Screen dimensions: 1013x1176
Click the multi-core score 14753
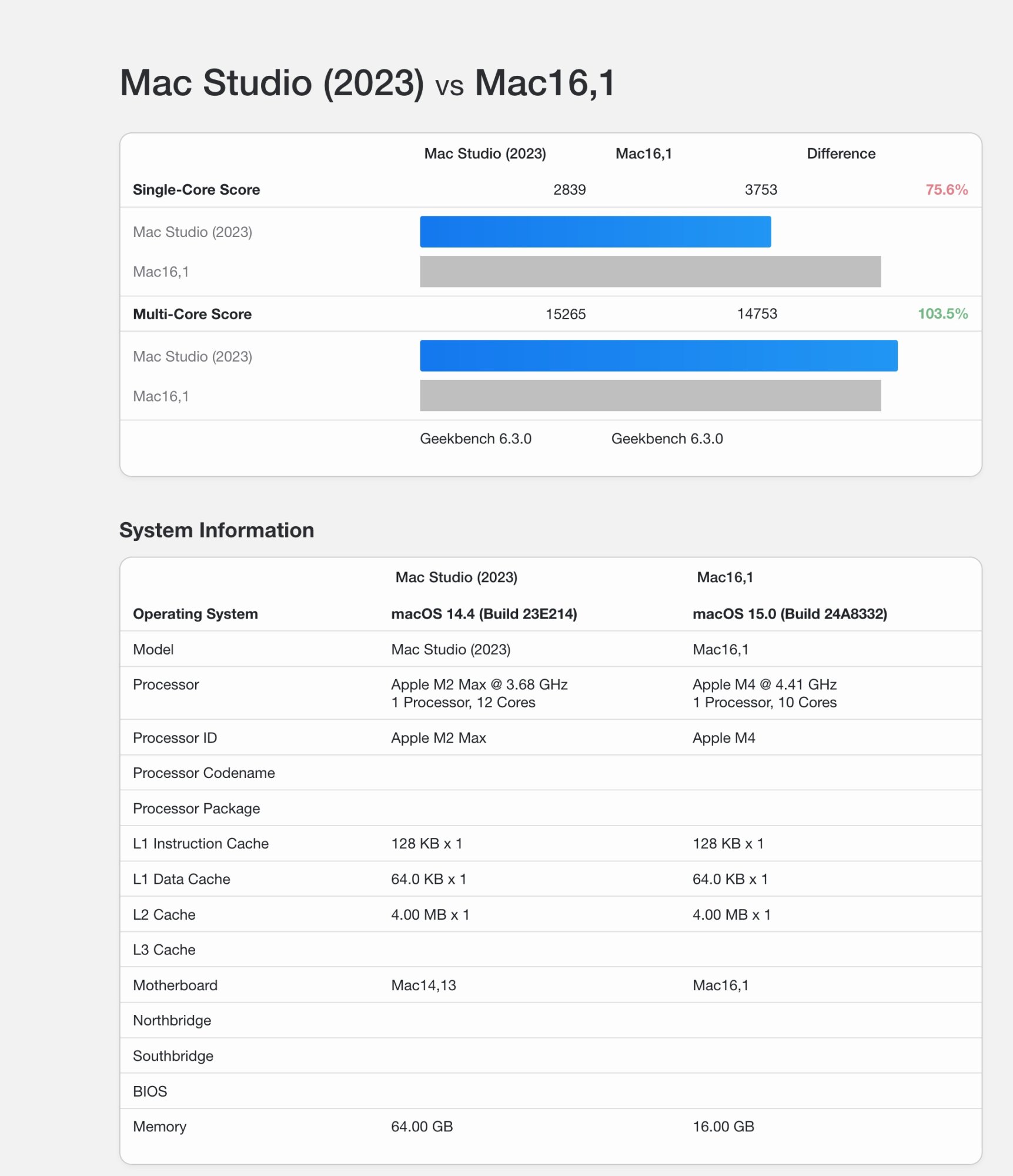tap(757, 314)
